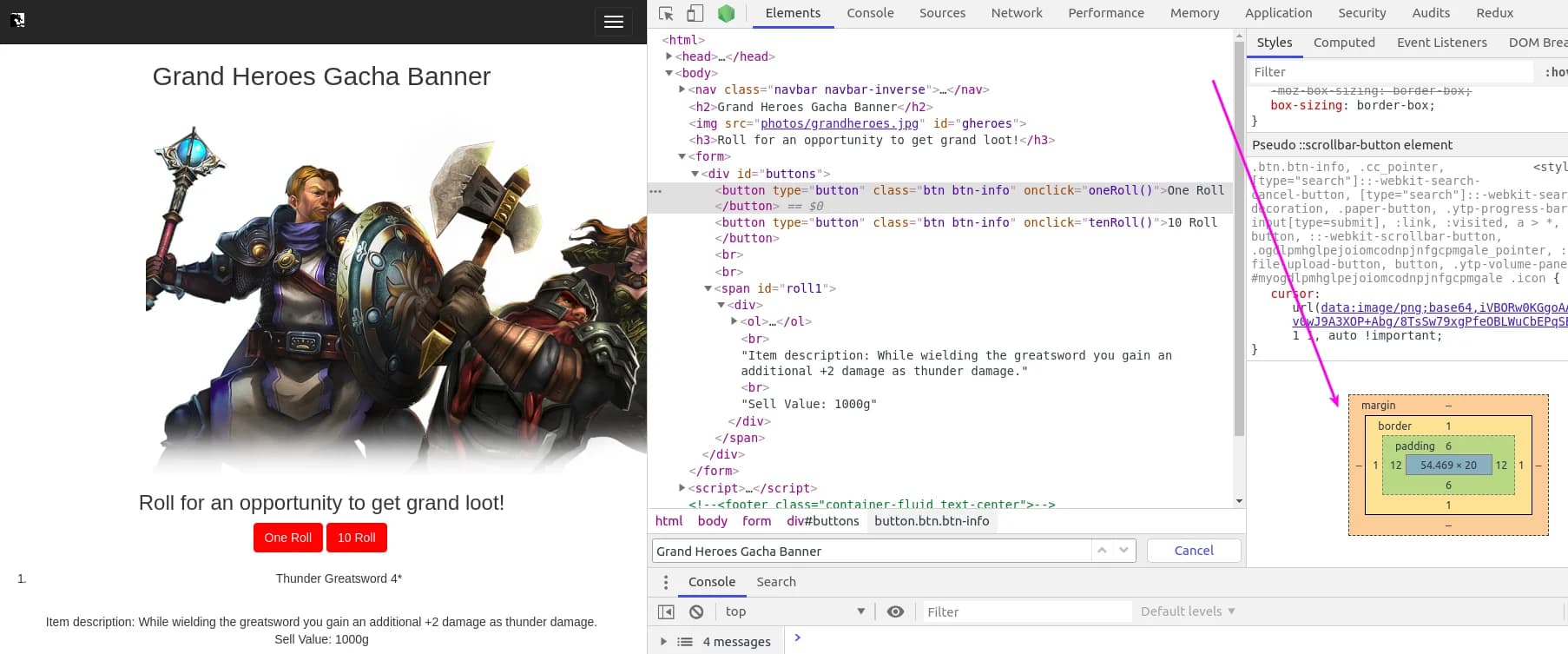Click the inspect element picker icon
The image size is (1568, 654).
(x=666, y=13)
